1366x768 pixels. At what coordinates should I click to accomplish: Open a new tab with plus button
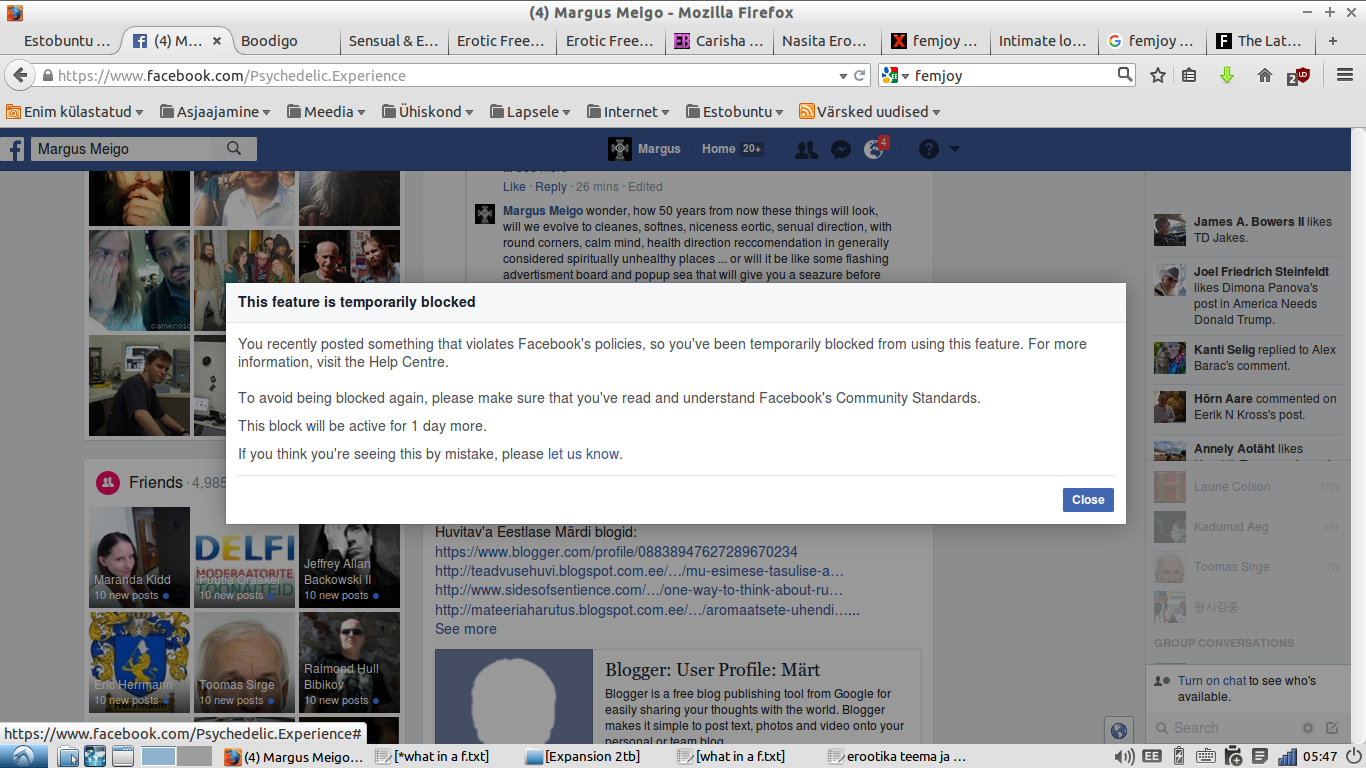tap(1332, 41)
